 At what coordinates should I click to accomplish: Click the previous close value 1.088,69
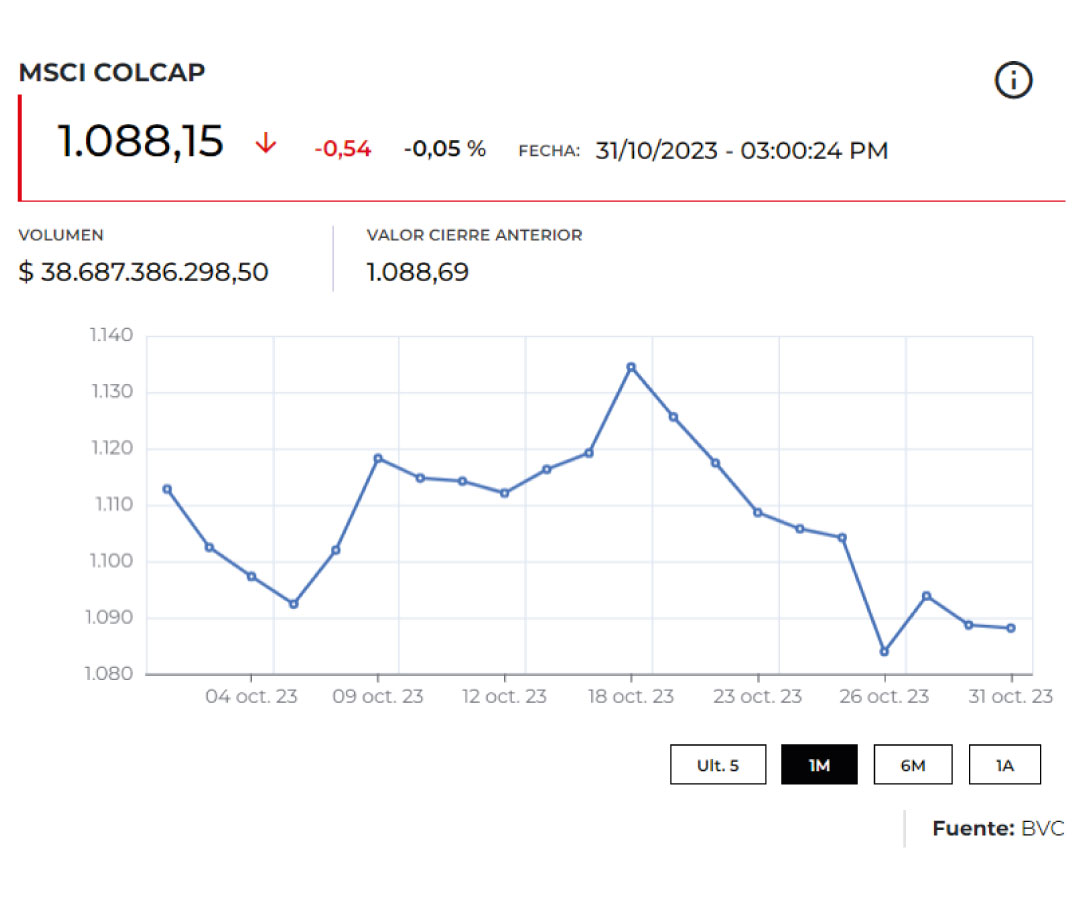[x=417, y=272]
